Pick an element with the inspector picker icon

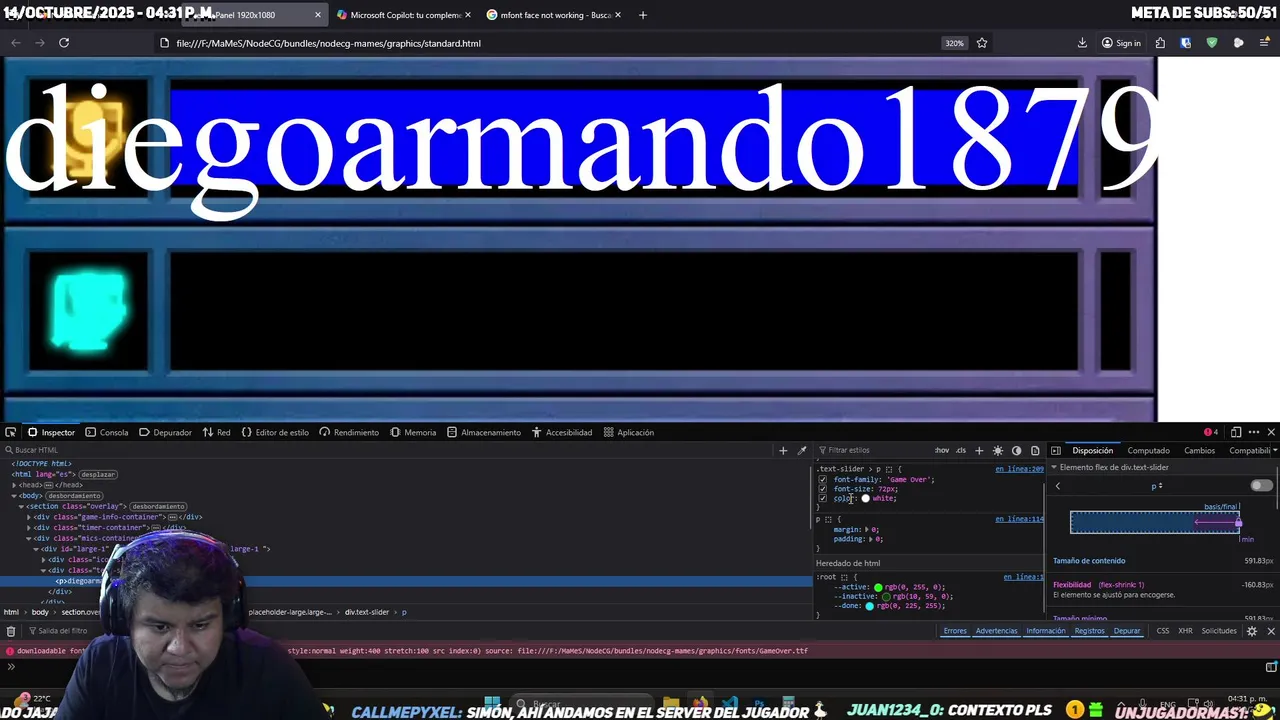pyautogui.click(x=10, y=432)
